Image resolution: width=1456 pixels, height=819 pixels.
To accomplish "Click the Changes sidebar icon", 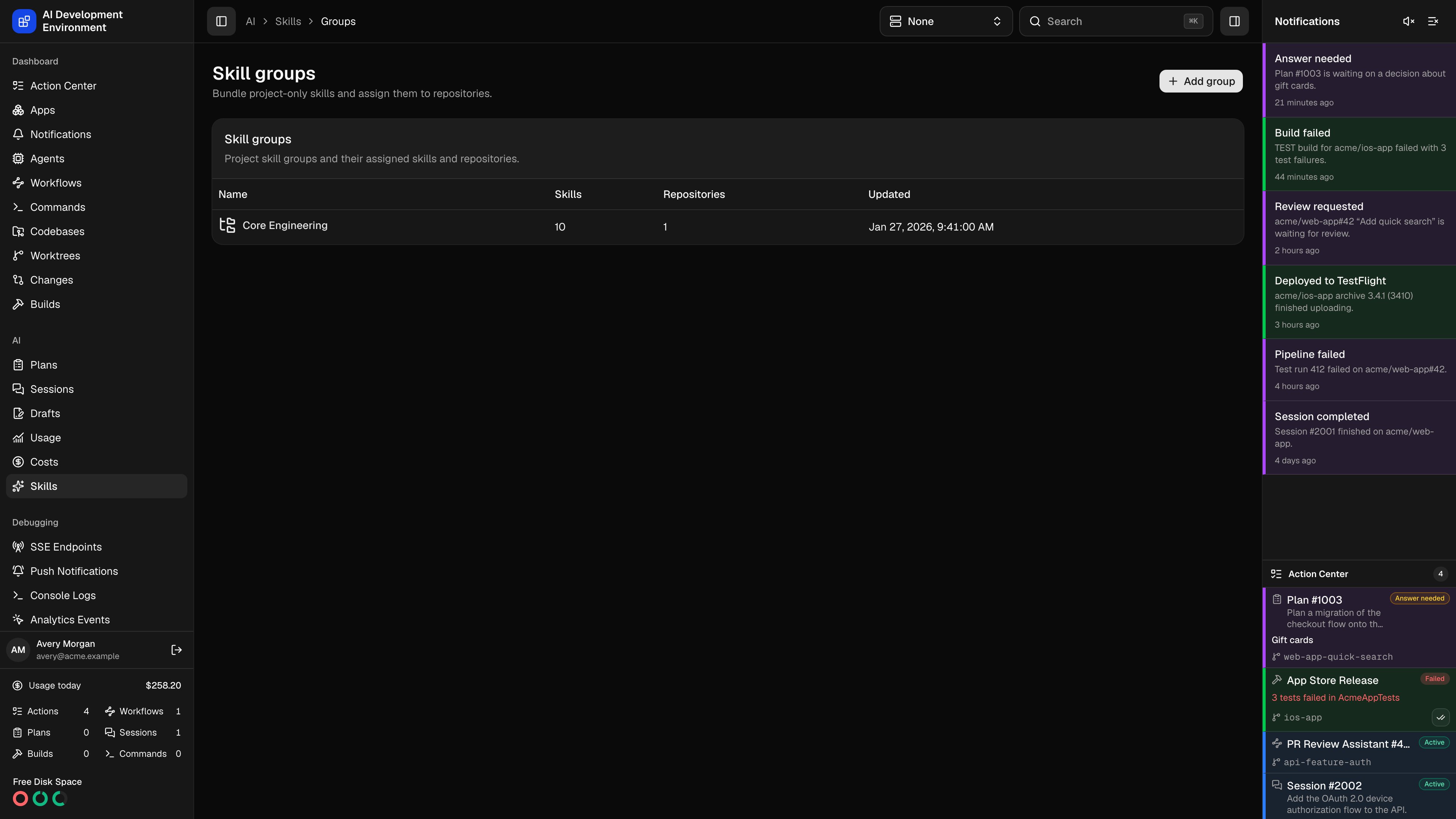I will point(18,280).
